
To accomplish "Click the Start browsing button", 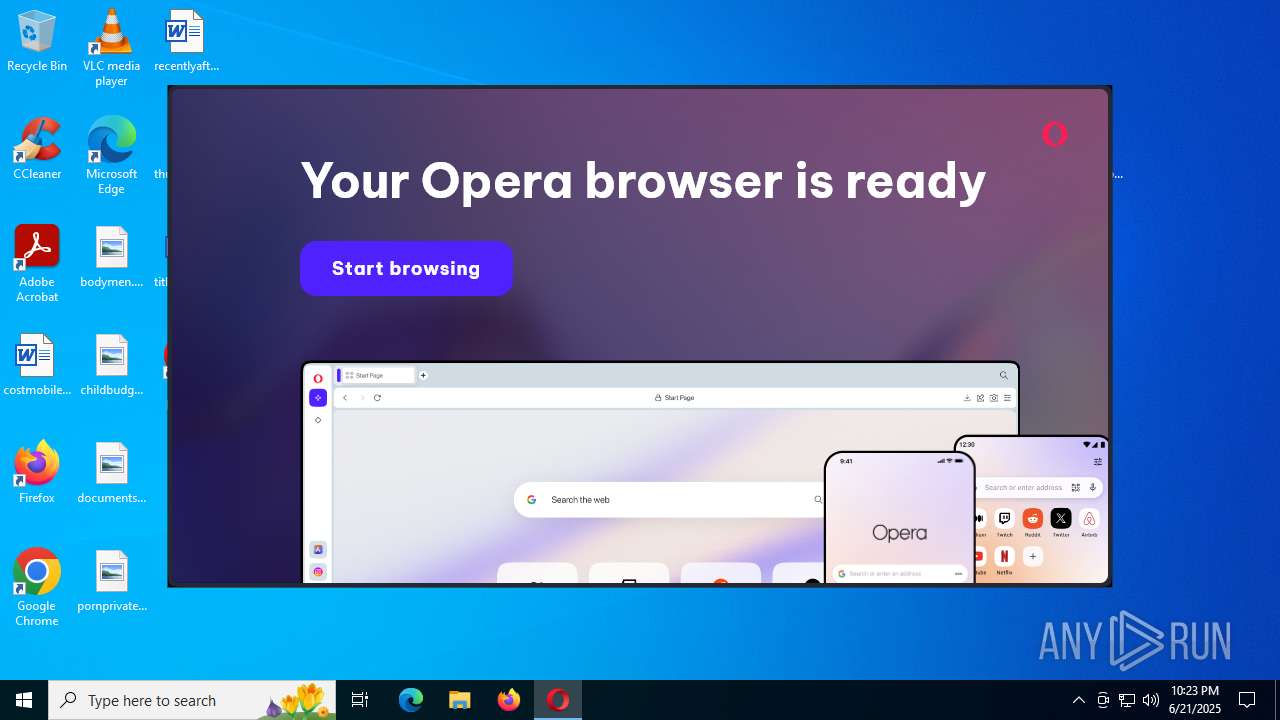I will 406,268.
